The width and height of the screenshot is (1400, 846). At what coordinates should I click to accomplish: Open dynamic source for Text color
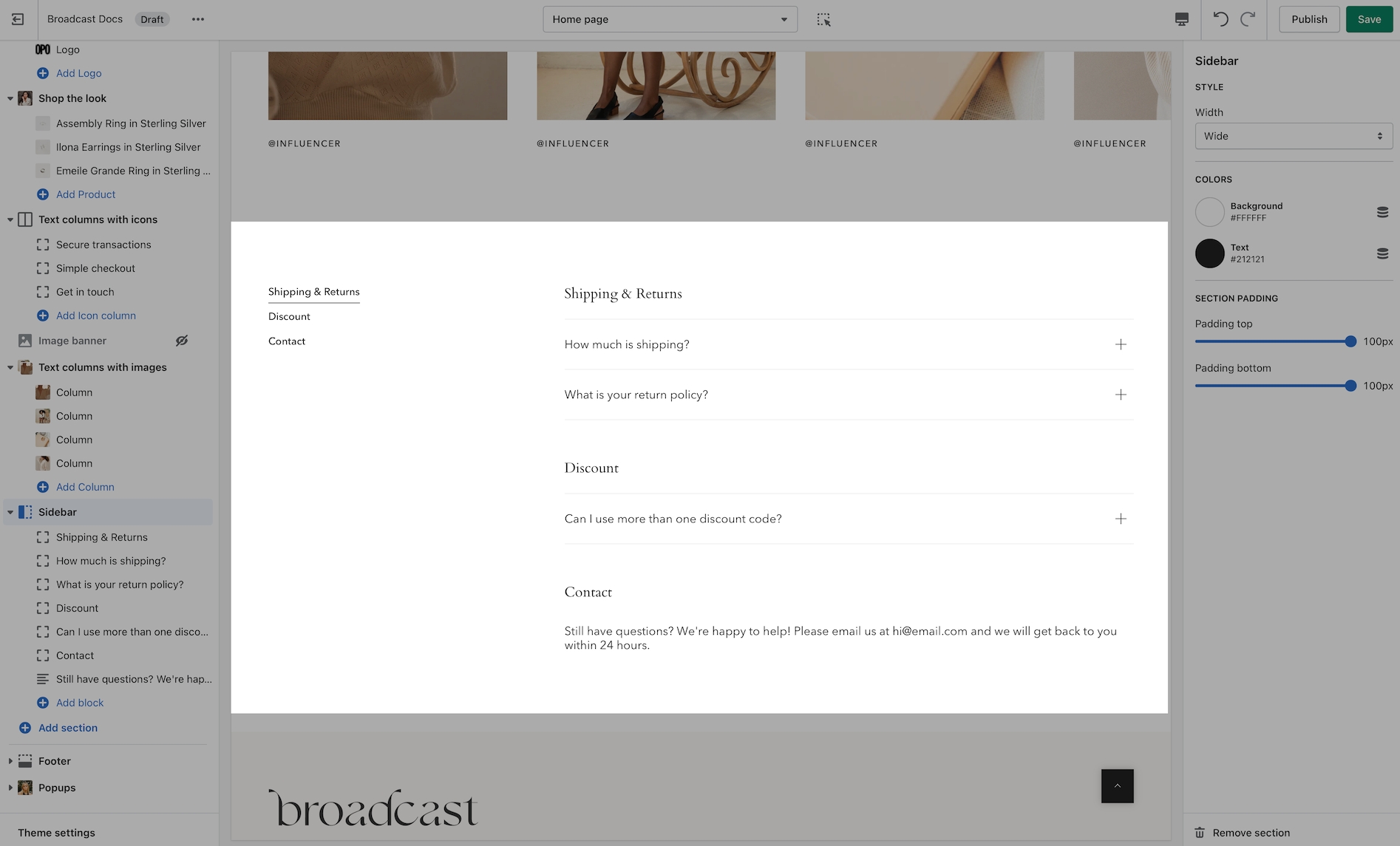click(1382, 253)
